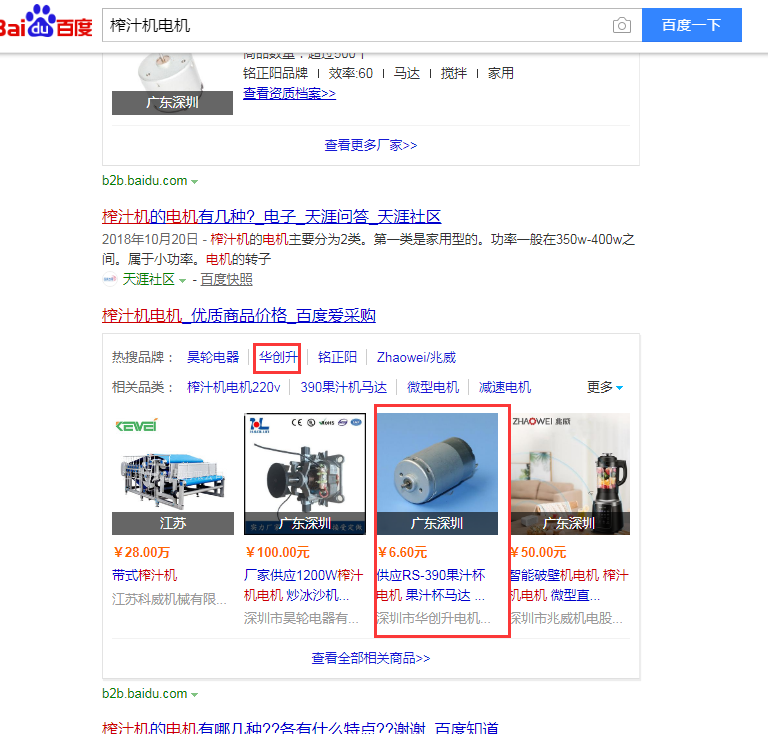Open the first b2b.baidu.com source link
The height and width of the screenshot is (734, 768).
point(144,180)
